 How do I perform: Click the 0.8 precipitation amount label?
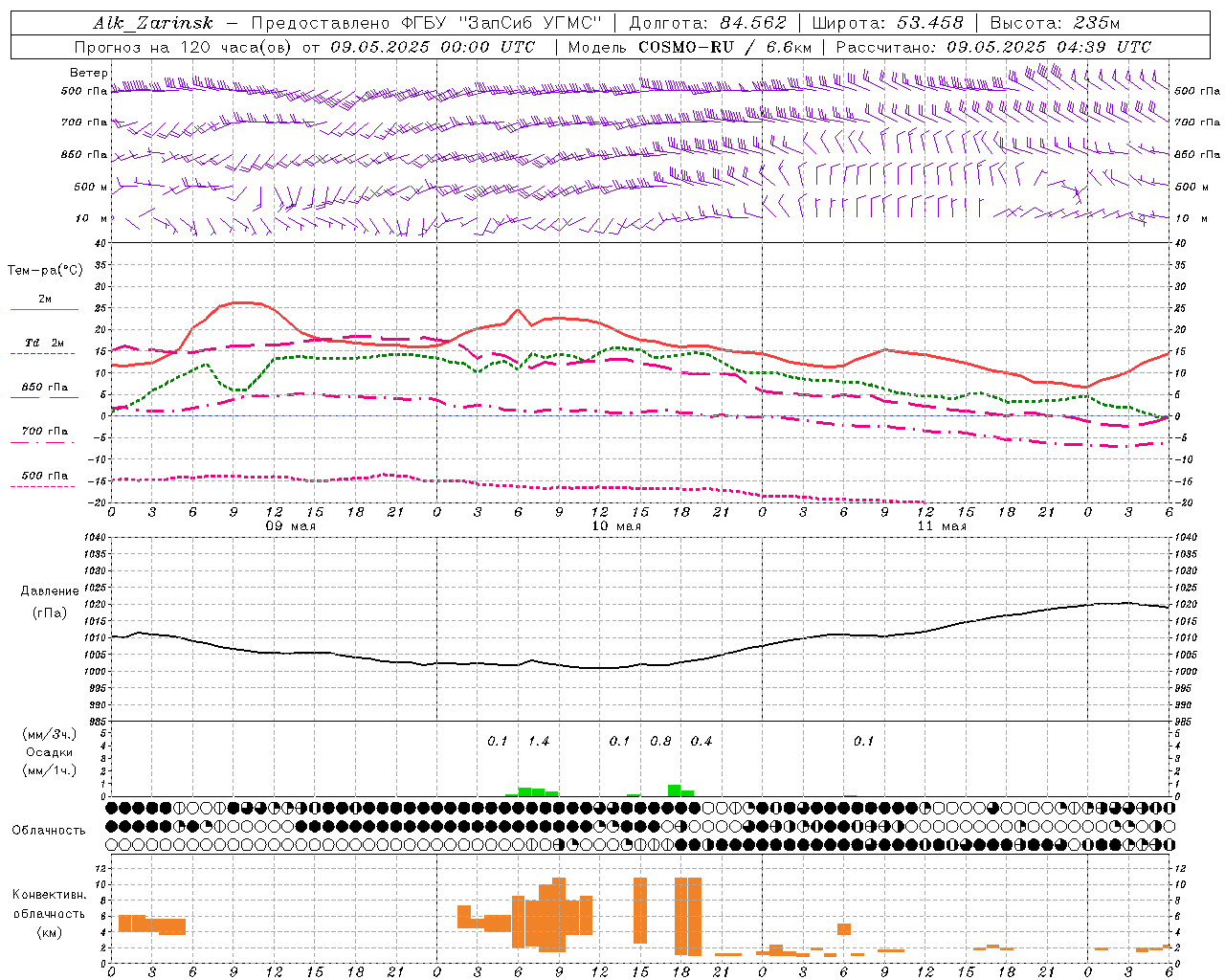point(660,741)
